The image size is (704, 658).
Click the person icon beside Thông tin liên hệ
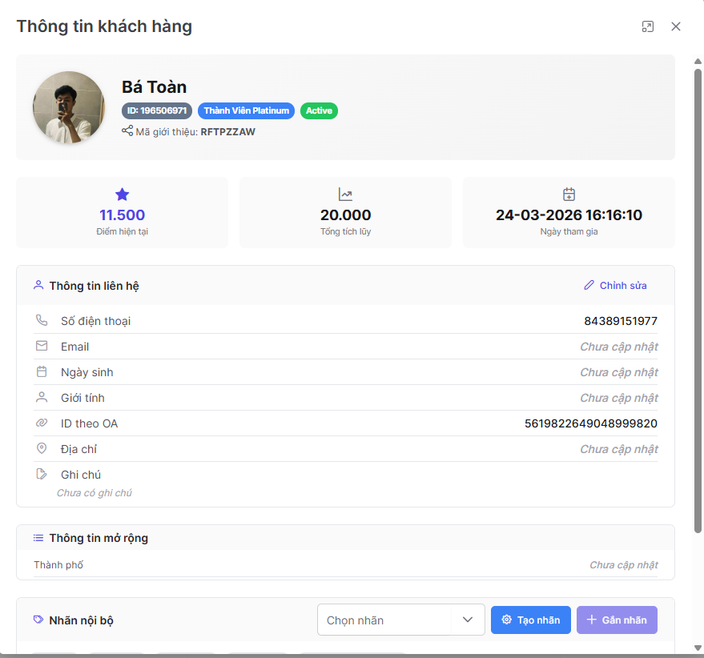tap(39, 285)
